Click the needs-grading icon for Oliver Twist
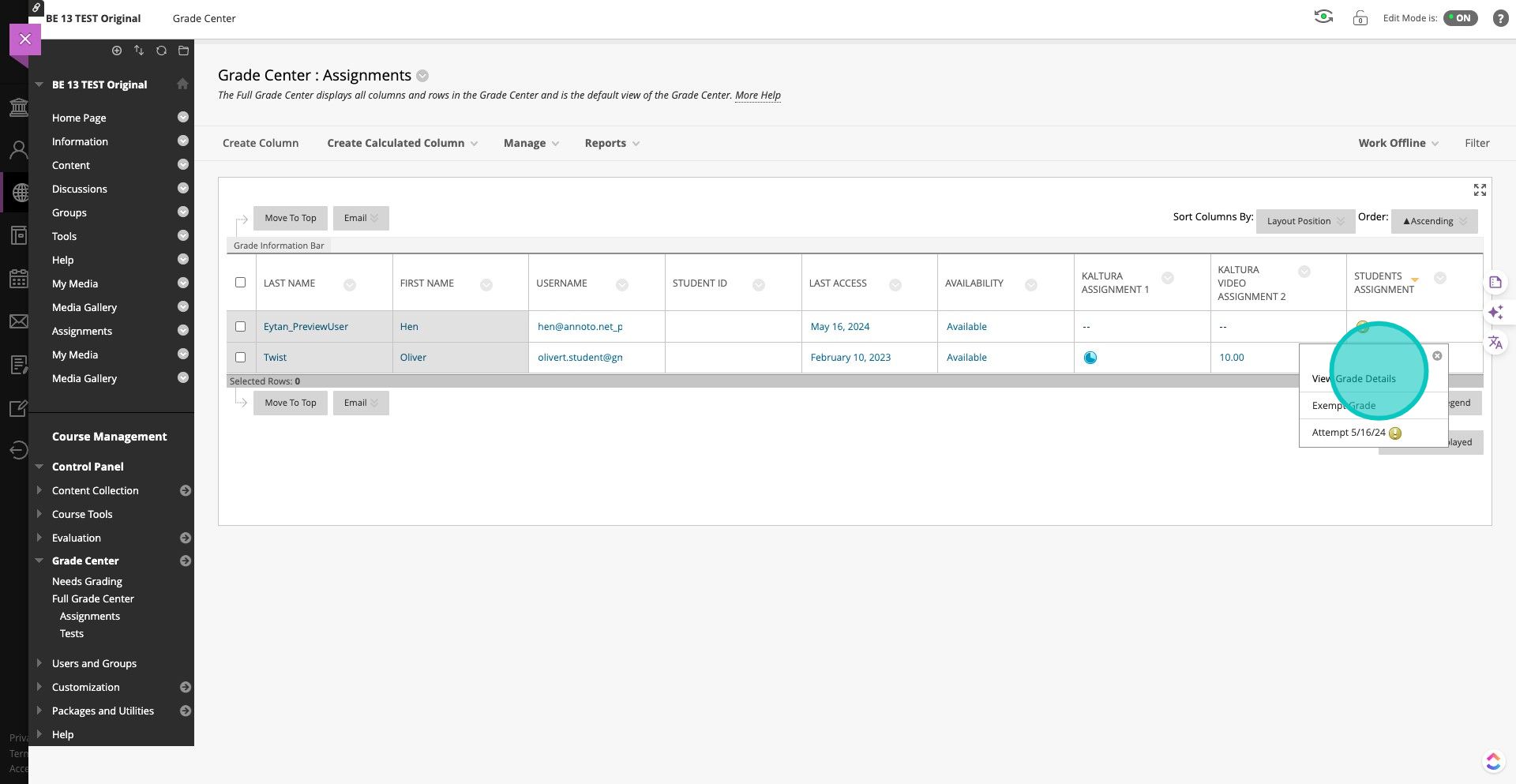The image size is (1516, 784). click(x=1090, y=358)
